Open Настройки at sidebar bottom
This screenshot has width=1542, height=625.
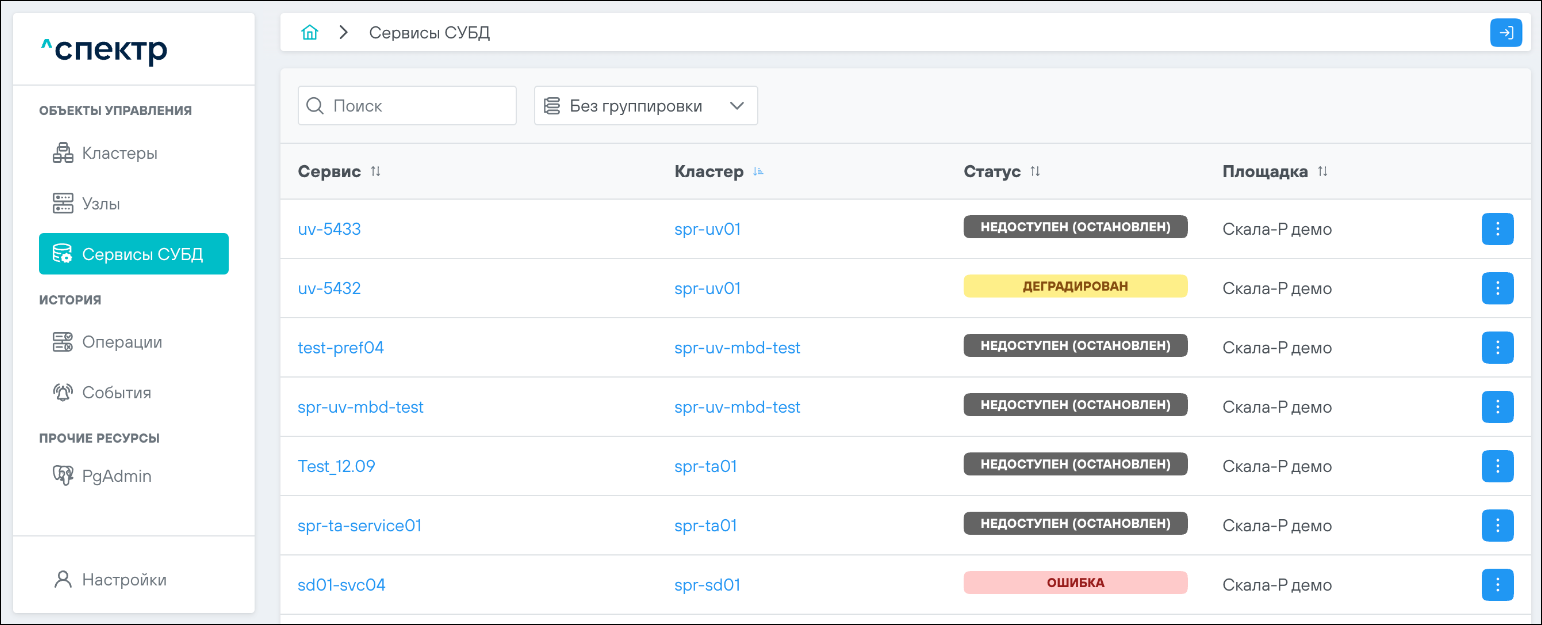point(123,580)
